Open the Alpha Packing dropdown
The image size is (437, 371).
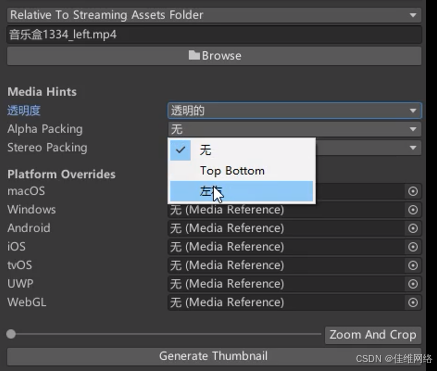point(295,129)
